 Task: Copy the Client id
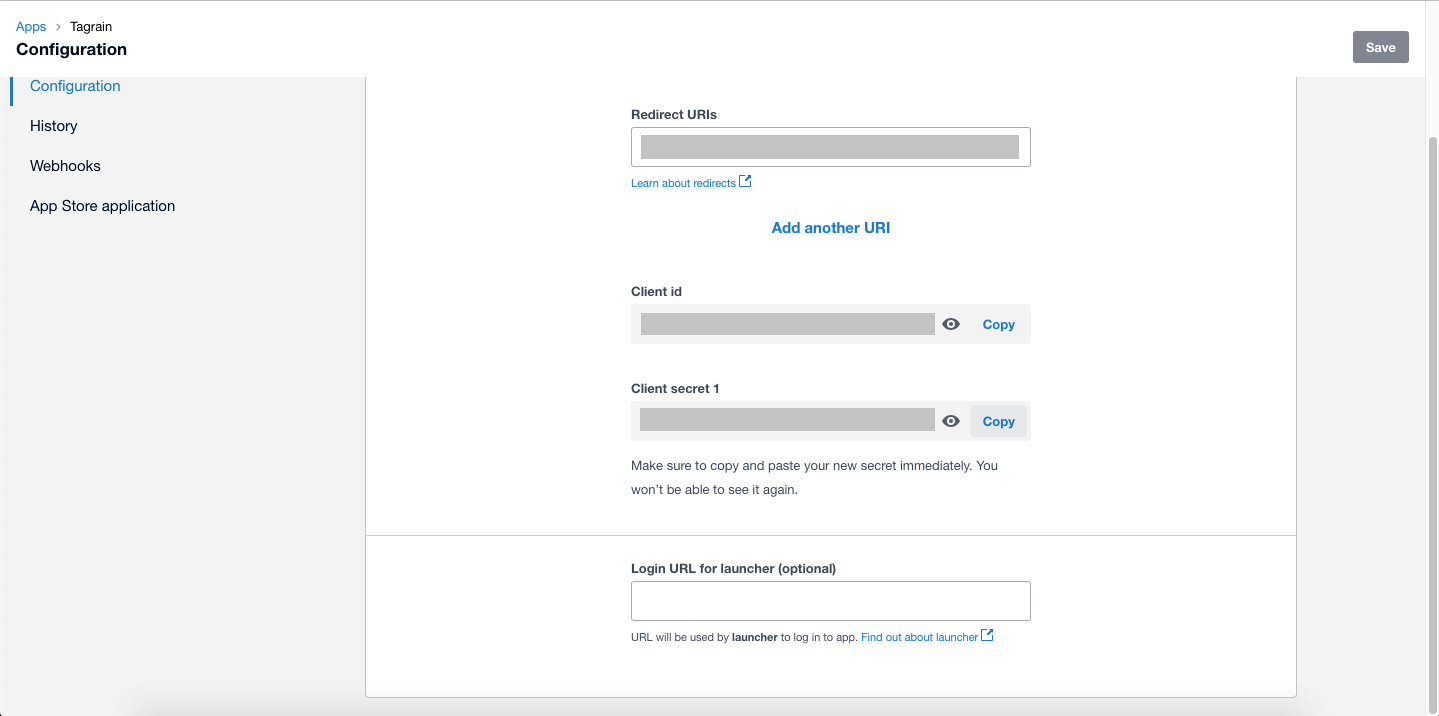[998, 324]
